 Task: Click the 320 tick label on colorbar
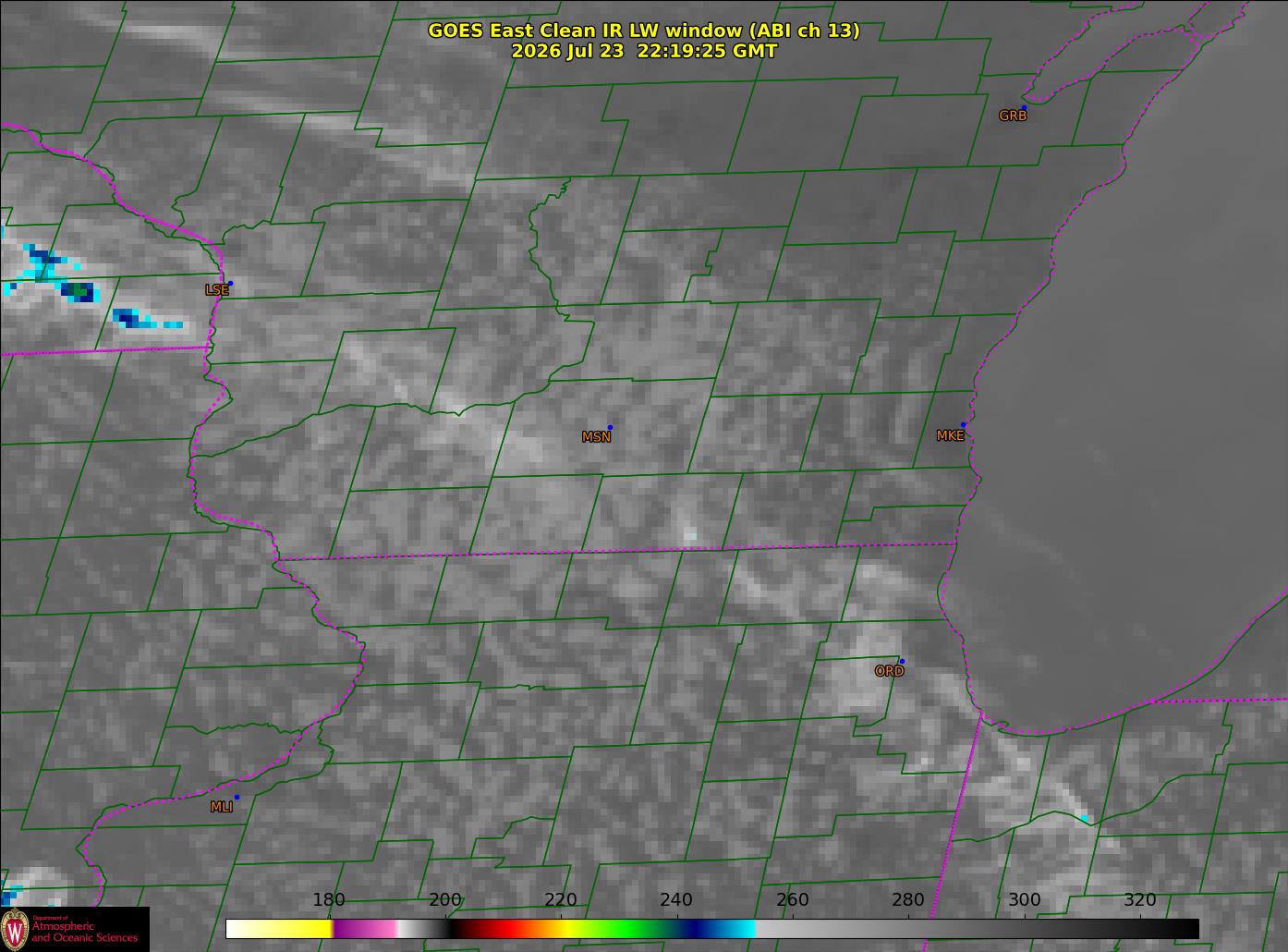(1140, 900)
